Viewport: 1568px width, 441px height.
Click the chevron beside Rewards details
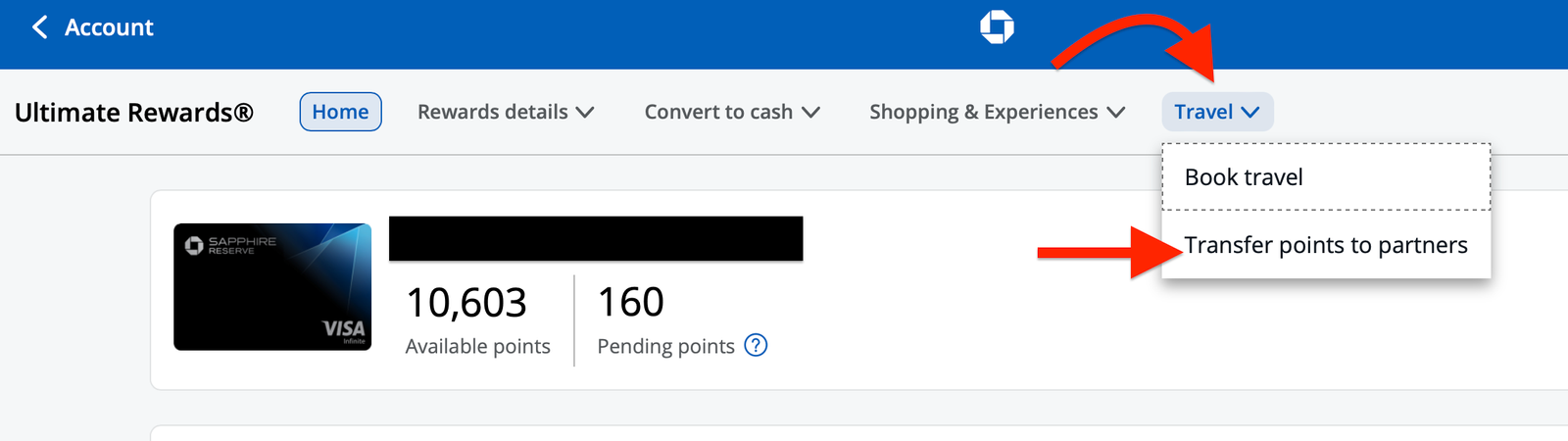pos(585,113)
